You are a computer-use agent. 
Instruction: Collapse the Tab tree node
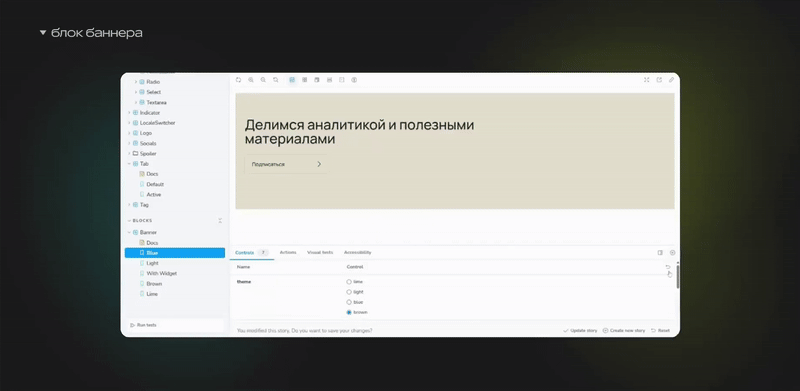pyautogui.click(x=129, y=164)
